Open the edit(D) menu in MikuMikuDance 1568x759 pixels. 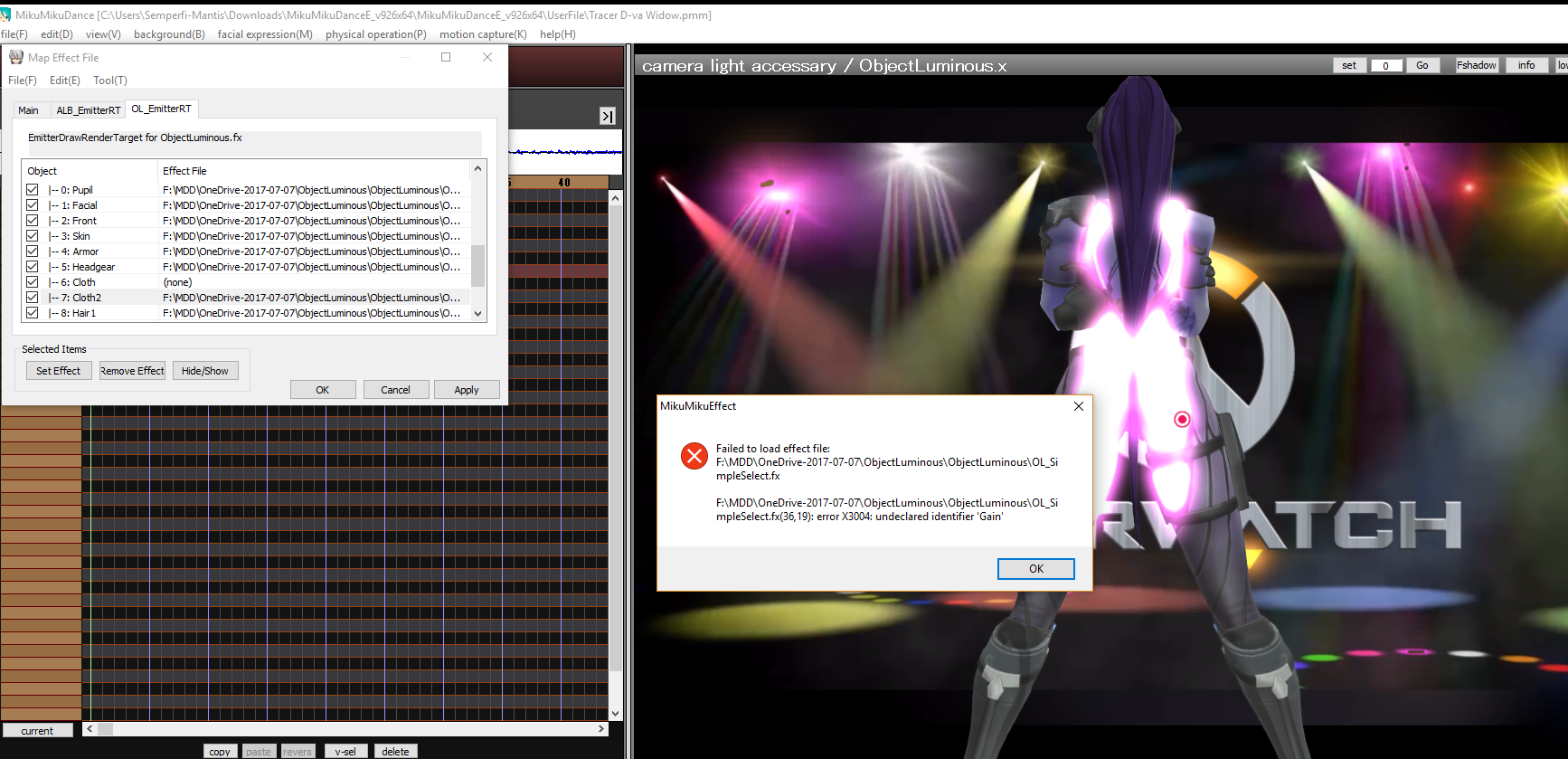(x=57, y=34)
